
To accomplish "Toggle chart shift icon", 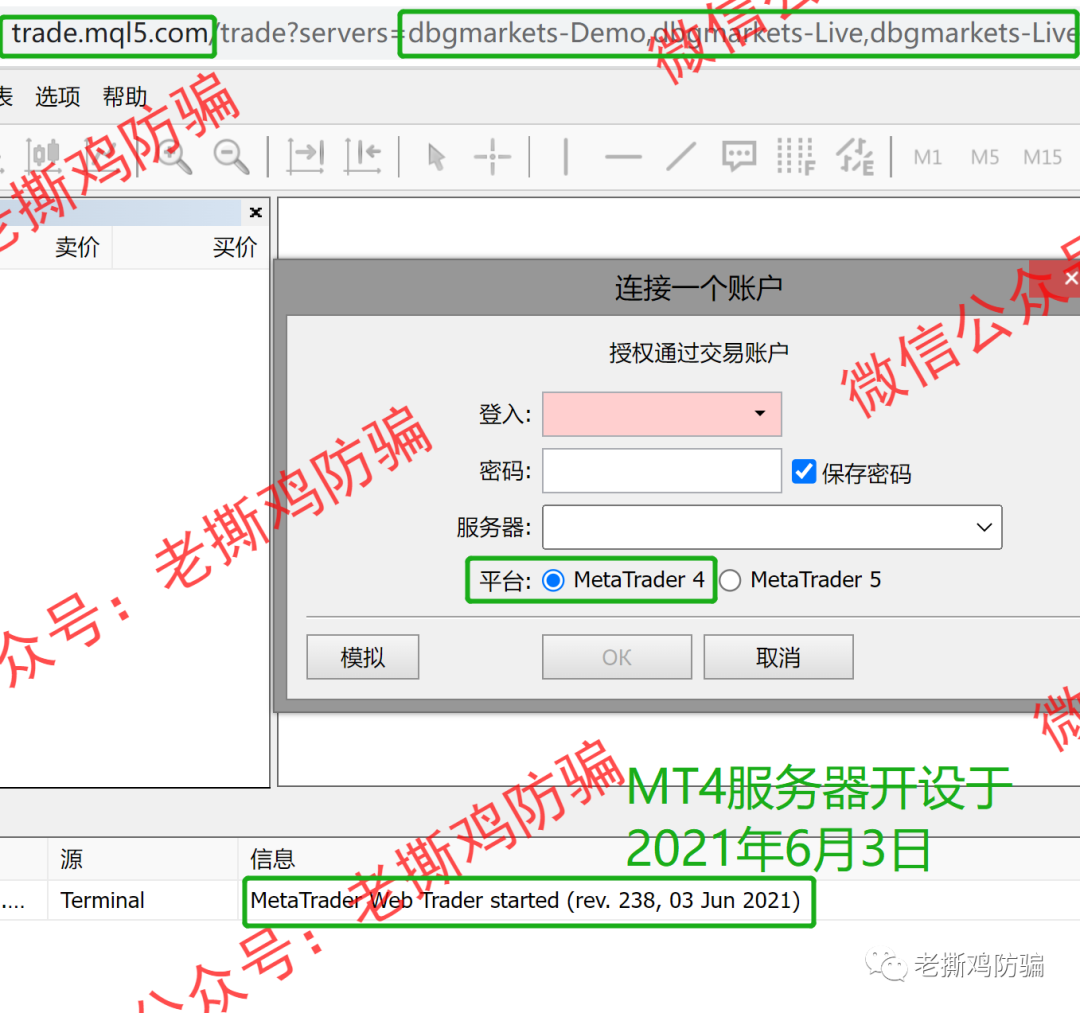I will (x=363, y=156).
